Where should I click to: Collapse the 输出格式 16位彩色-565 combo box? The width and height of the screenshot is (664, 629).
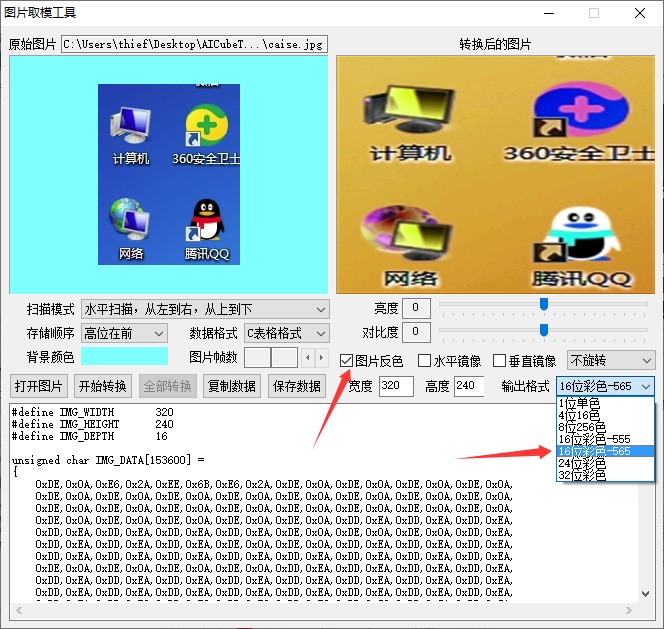606,386
